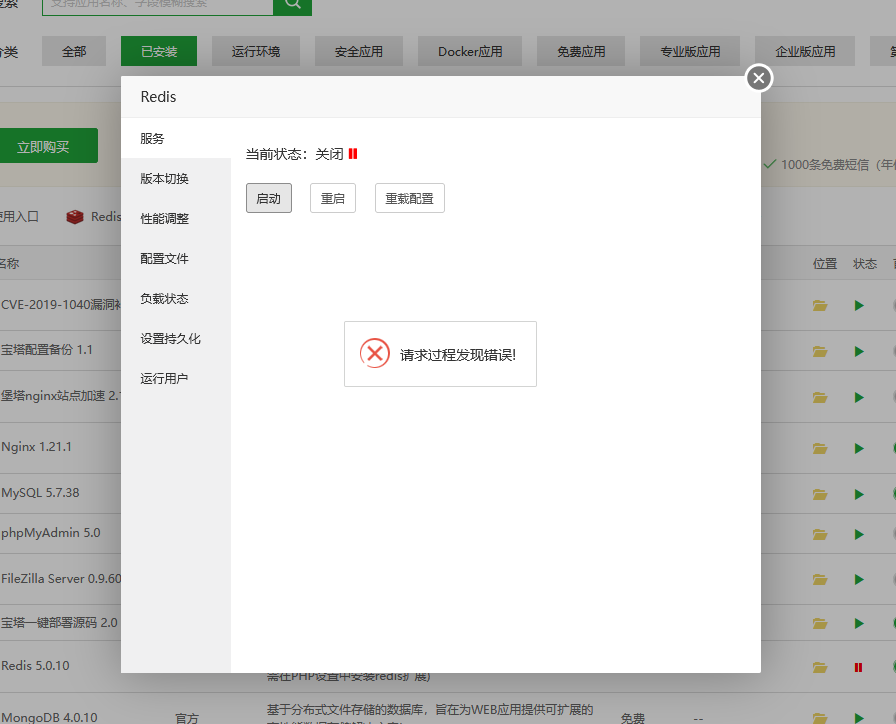Open folder location for 堡塔nginx站点加速 row
896x724 pixels.
coord(820,397)
